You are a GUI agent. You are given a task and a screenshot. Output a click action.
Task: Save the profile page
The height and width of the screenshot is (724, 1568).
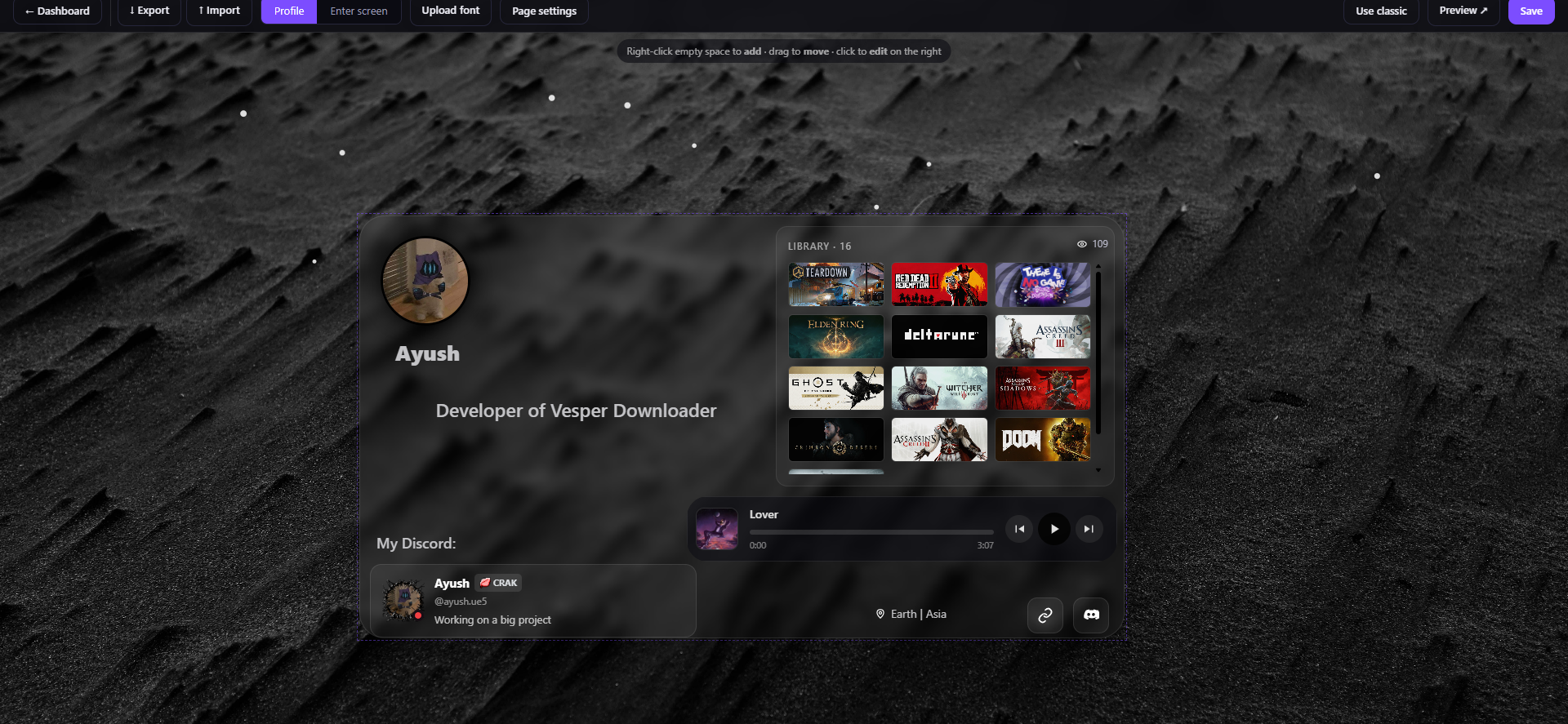tap(1531, 11)
